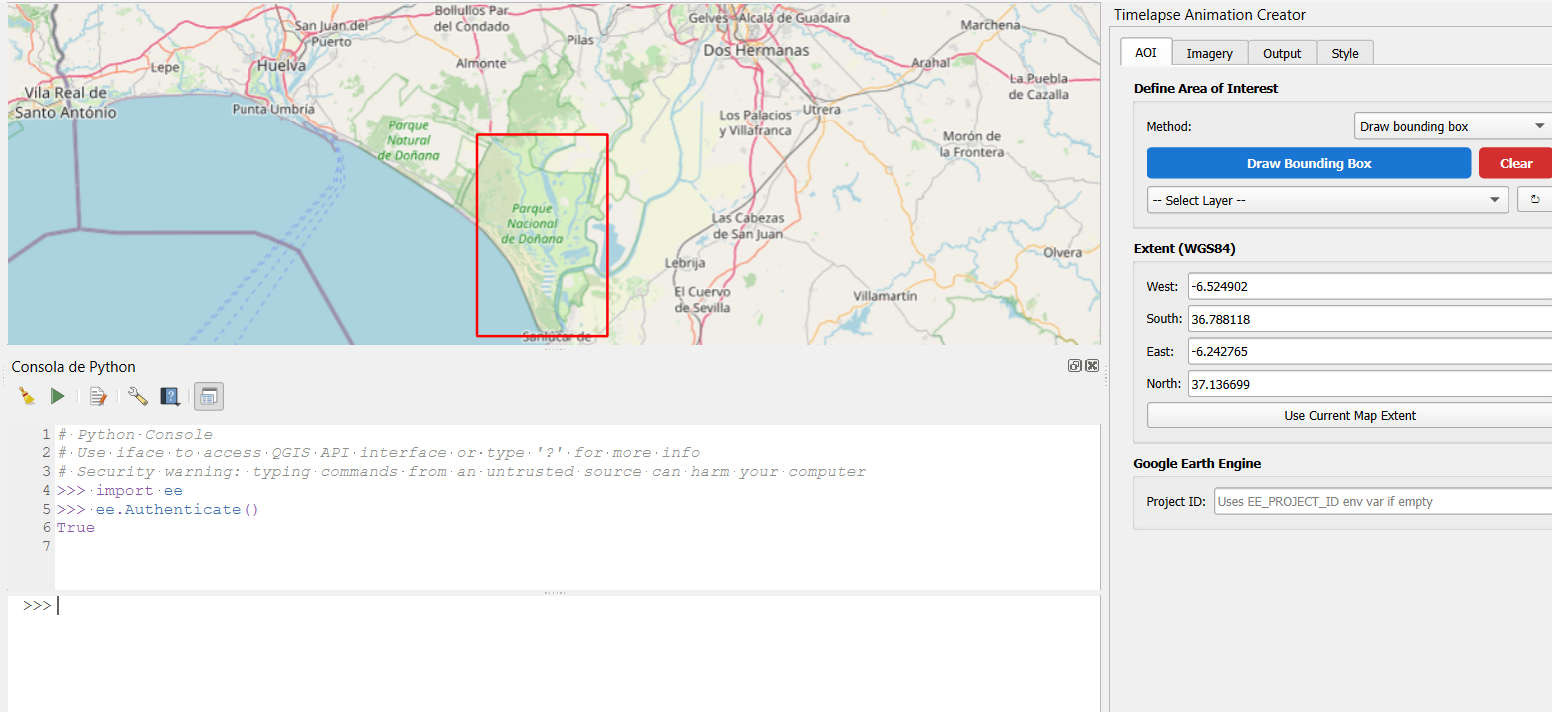This screenshot has width=1552, height=712.
Task: Click the red Clear button
Action: (1515, 163)
